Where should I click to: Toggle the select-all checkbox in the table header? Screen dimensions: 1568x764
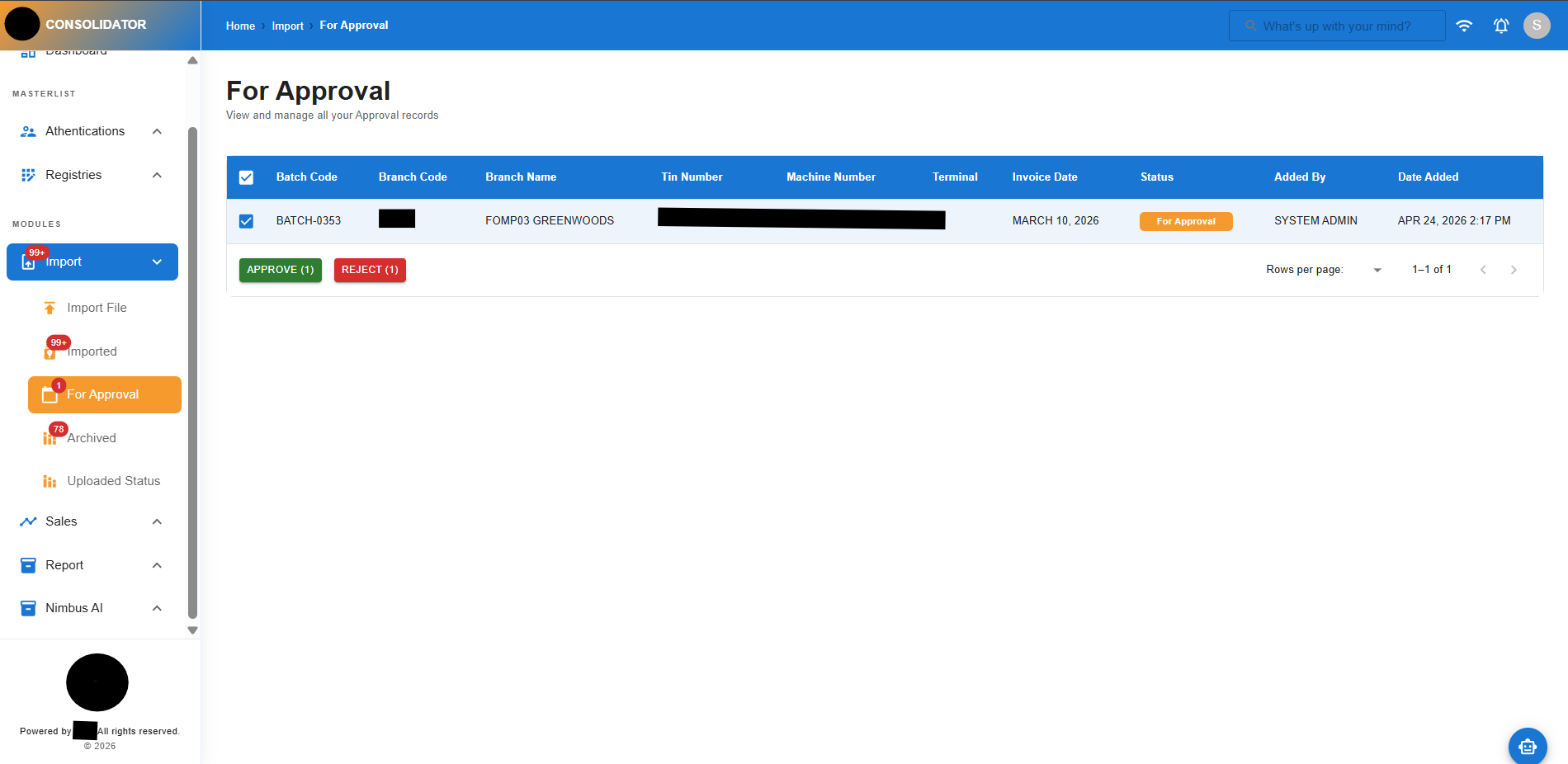[246, 177]
